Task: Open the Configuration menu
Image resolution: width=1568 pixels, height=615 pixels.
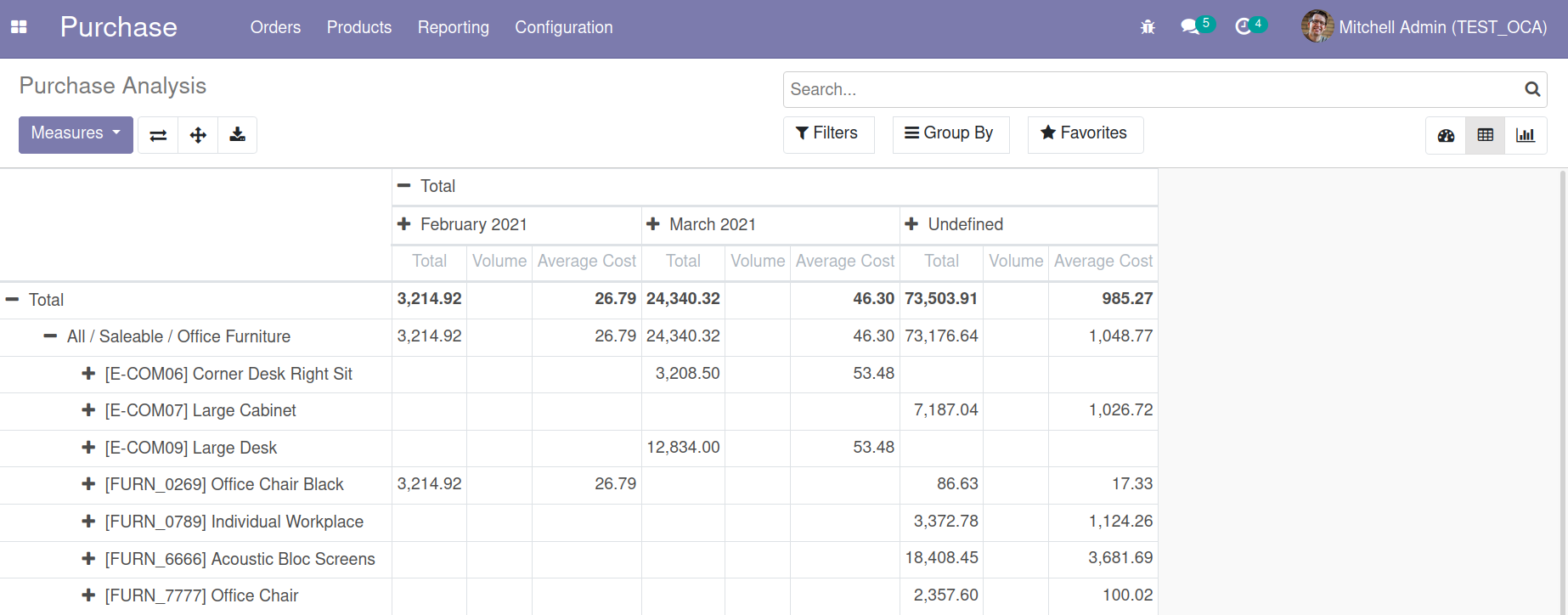Action: 563,27
